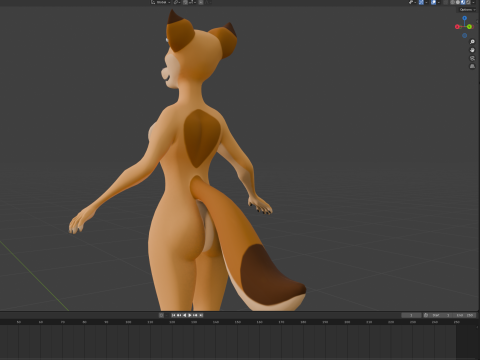This screenshot has height=360, width=480.
Task: Click the End frame field
Action: [464, 315]
